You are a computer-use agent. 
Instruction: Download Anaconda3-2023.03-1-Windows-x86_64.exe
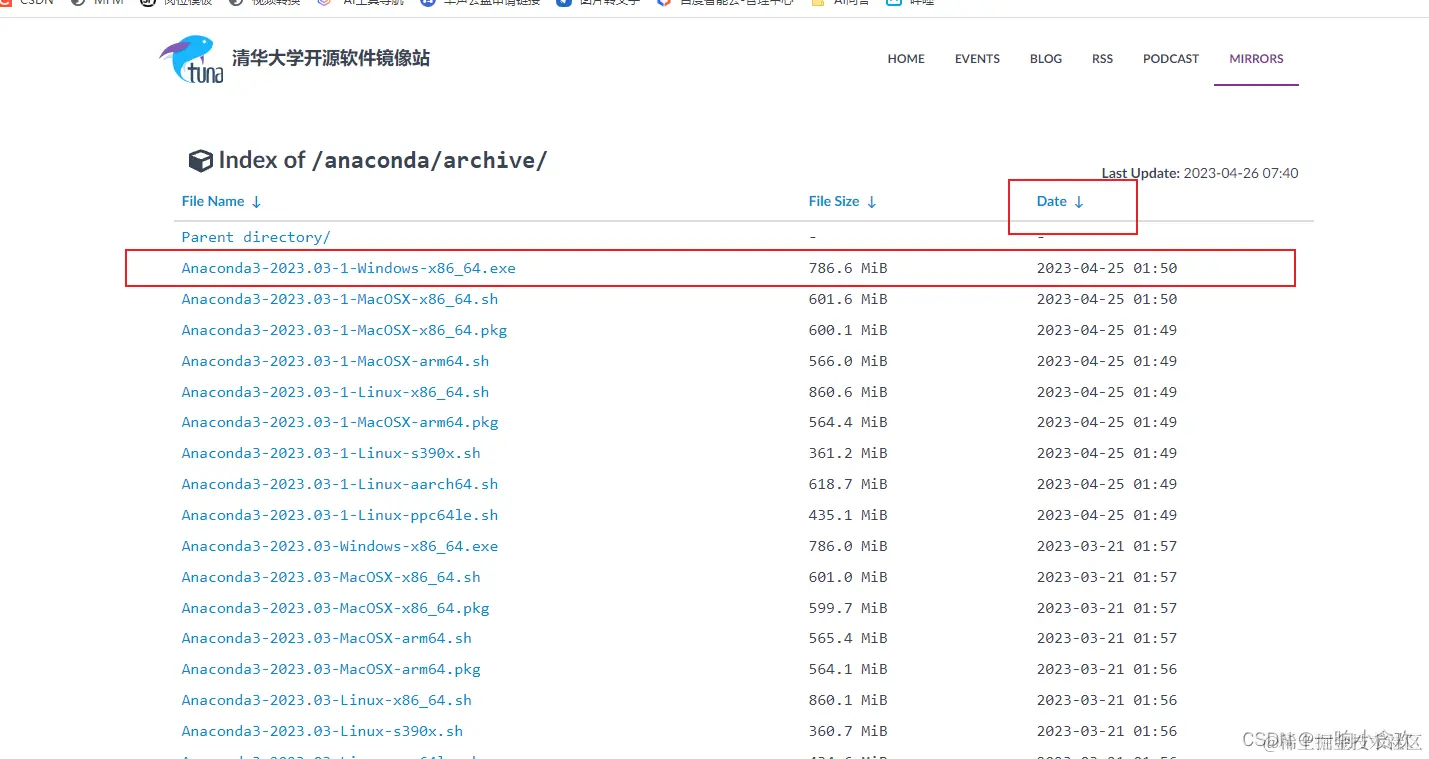pyautogui.click(x=348, y=268)
